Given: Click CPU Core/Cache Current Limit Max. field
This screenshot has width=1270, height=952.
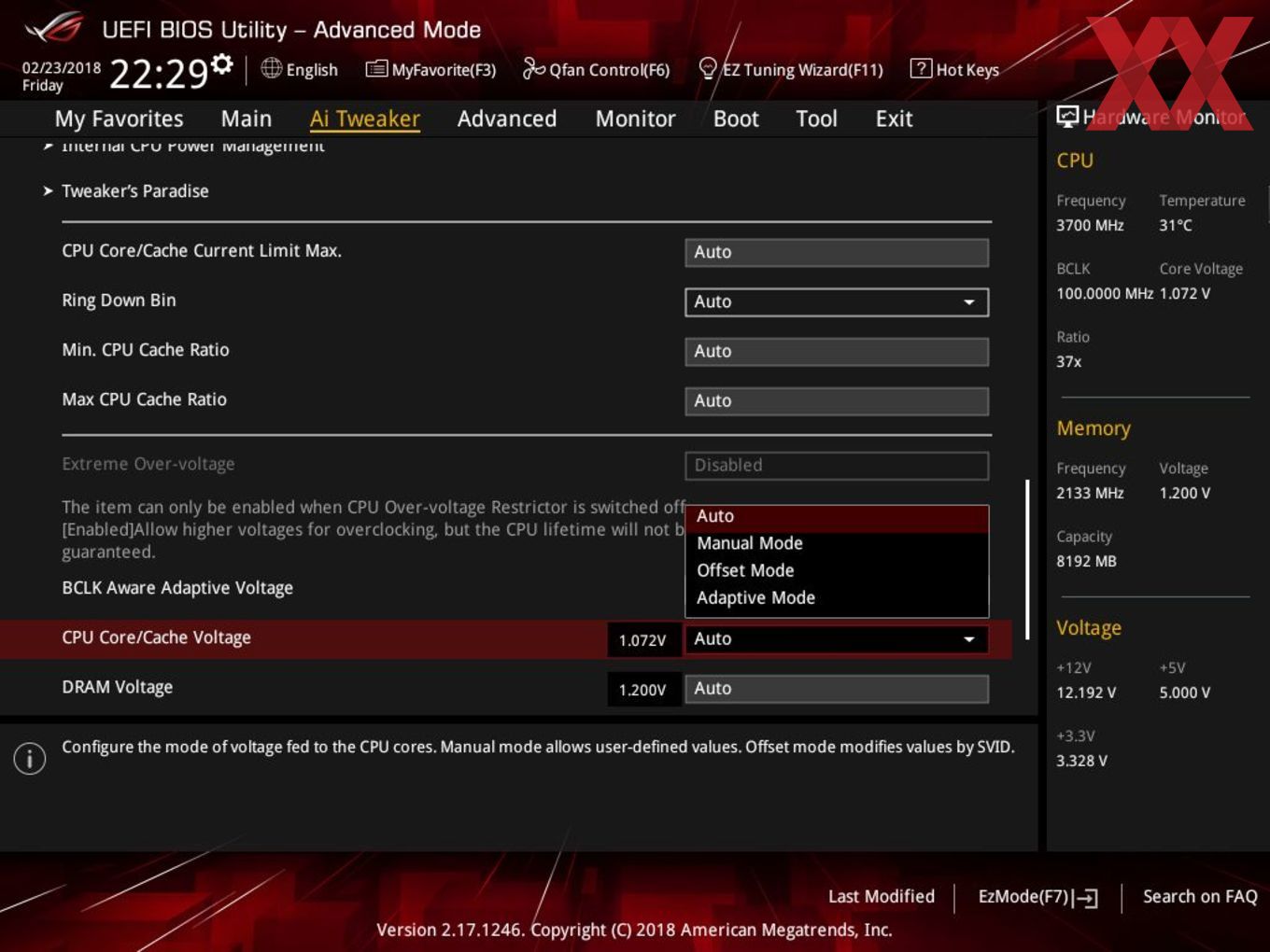Looking at the screenshot, I should (837, 252).
